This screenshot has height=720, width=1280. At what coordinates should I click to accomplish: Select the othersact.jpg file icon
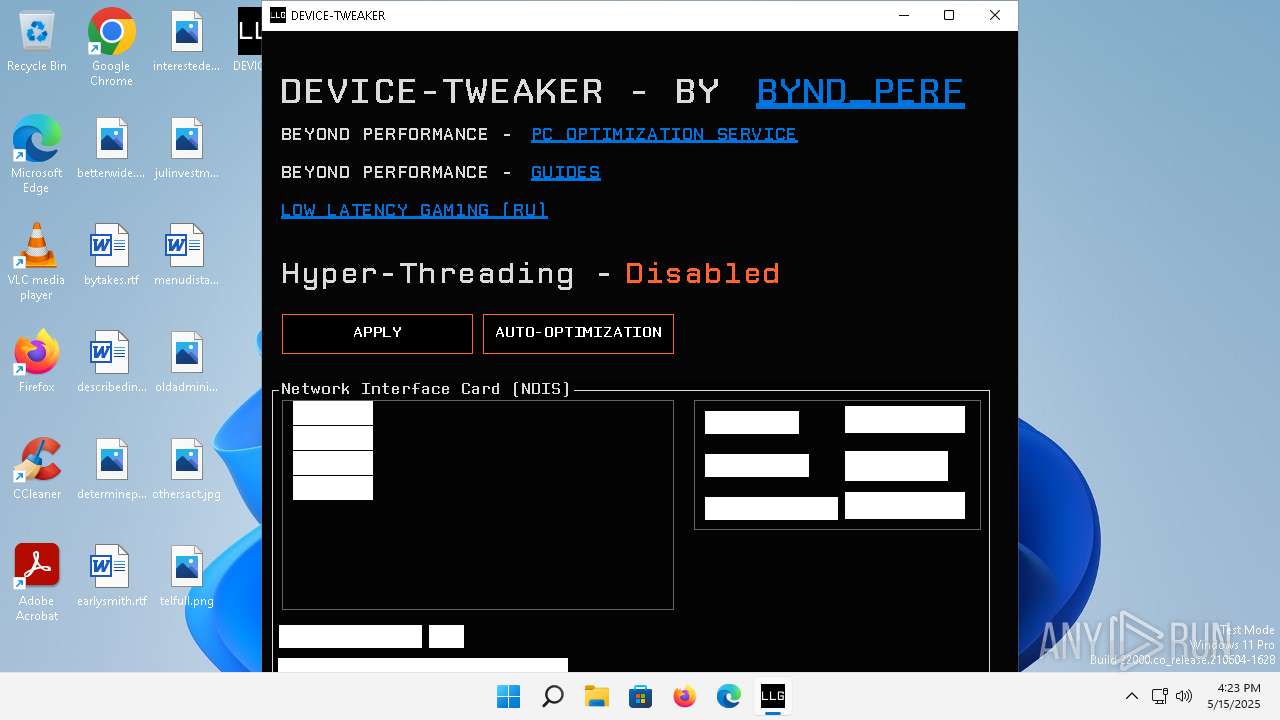pos(187,469)
